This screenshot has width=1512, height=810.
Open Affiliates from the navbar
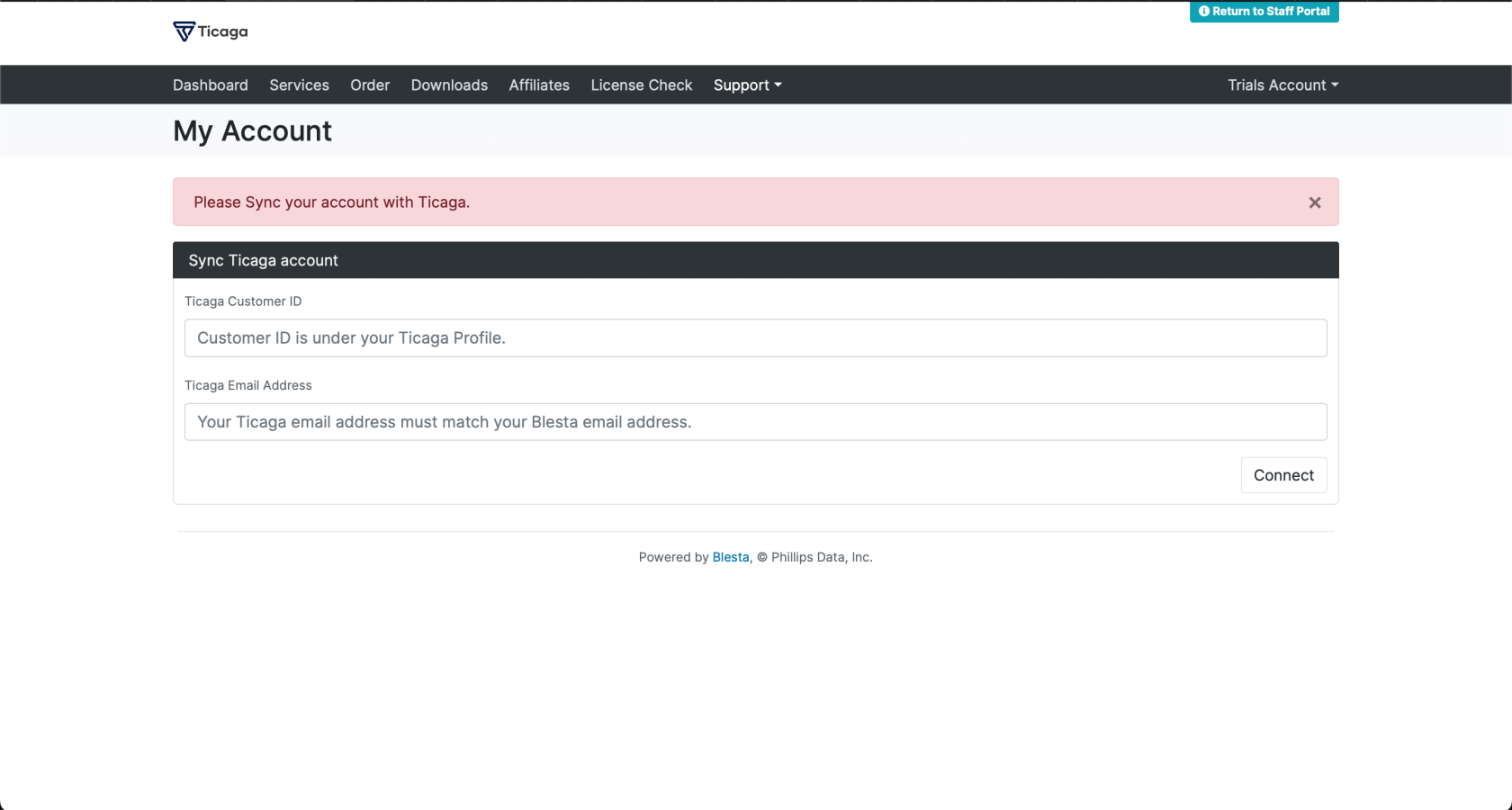point(539,85)
